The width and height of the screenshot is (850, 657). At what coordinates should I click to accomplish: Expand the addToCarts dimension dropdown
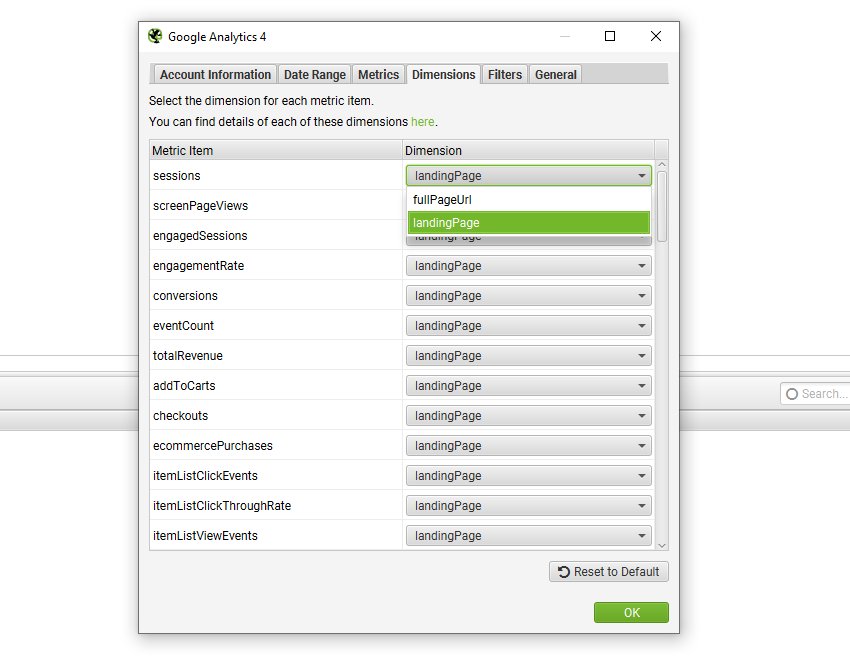[x=529, y=386]
